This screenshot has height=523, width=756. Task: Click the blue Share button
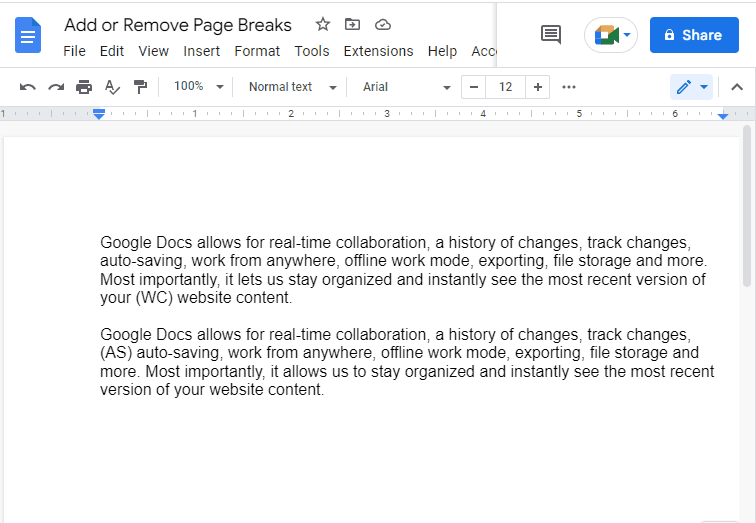click(694, 35)
